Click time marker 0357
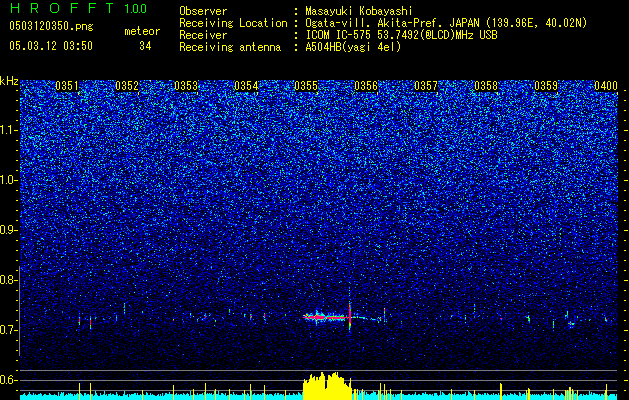Image resolution: width=629 pixels, height=400 pixels. [x=426, y=86]
